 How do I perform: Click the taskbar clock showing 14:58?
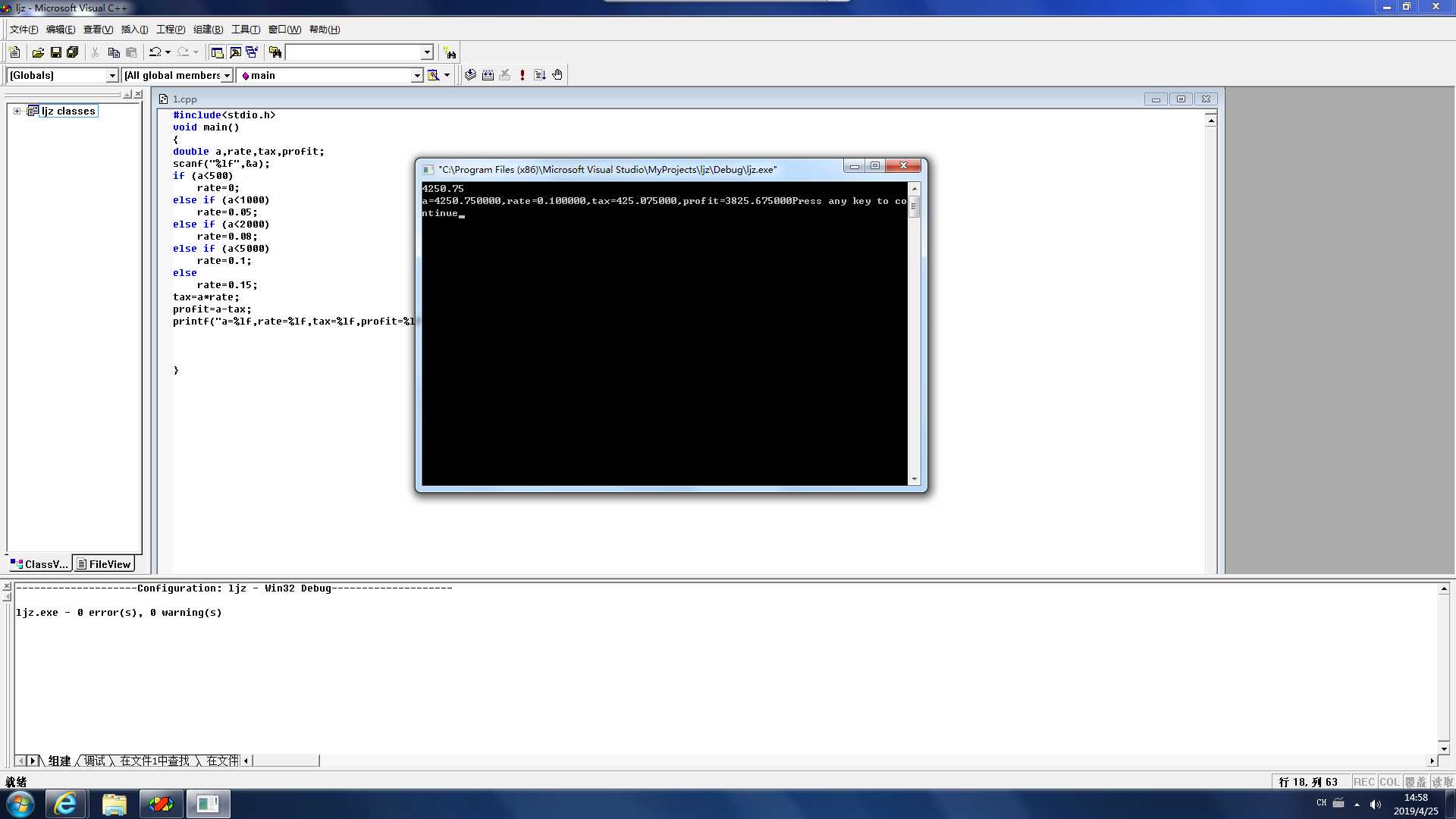[x=1416, y=804]
